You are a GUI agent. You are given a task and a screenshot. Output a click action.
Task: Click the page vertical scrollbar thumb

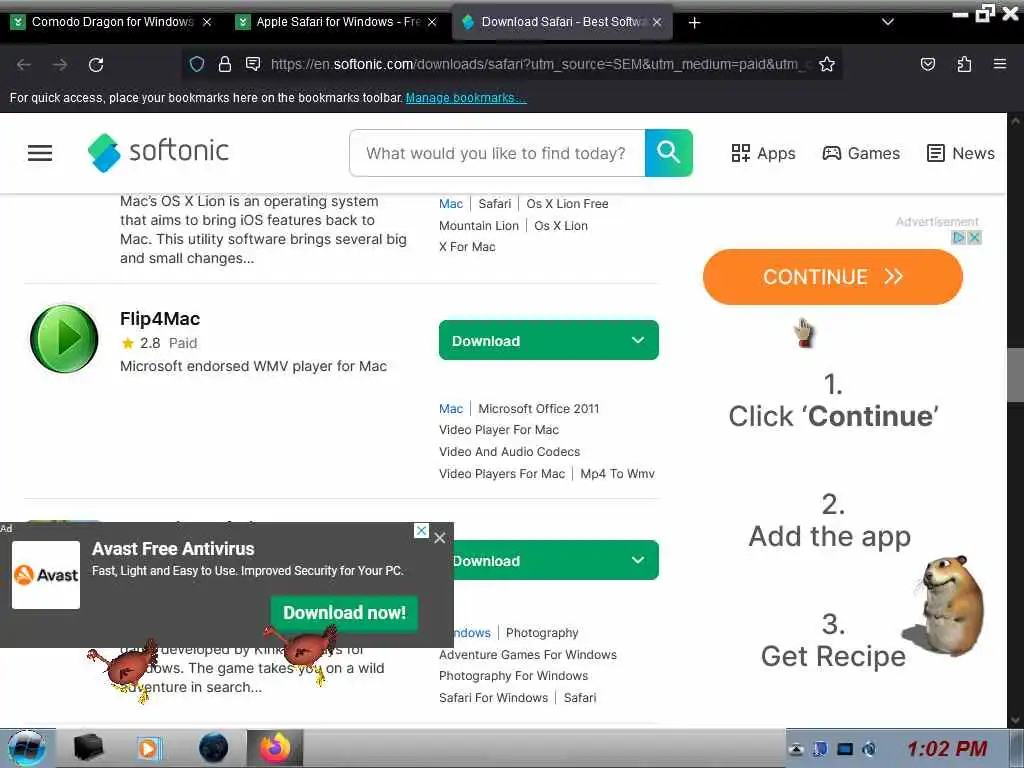pyautogui.click(x=1016, y=376)
